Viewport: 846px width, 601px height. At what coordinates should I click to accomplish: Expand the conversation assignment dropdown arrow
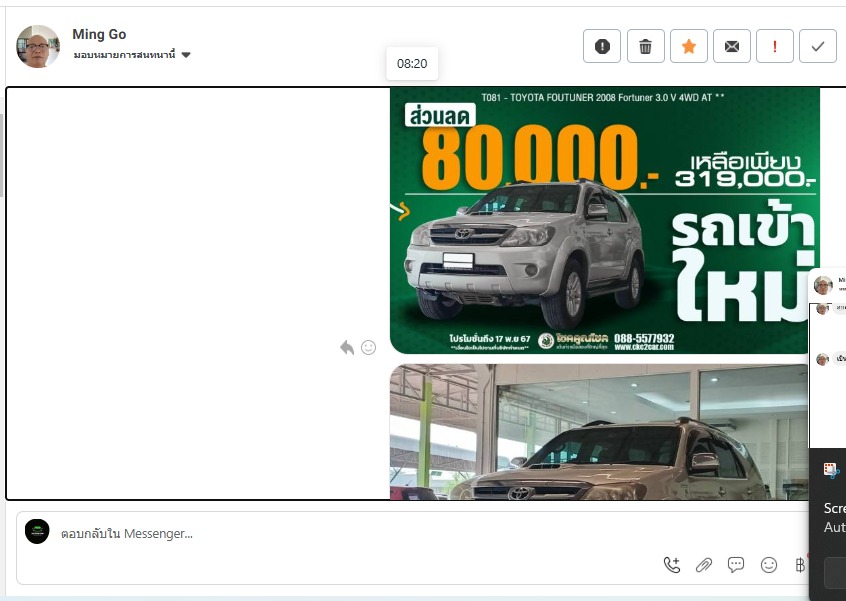tap(186, 55)
